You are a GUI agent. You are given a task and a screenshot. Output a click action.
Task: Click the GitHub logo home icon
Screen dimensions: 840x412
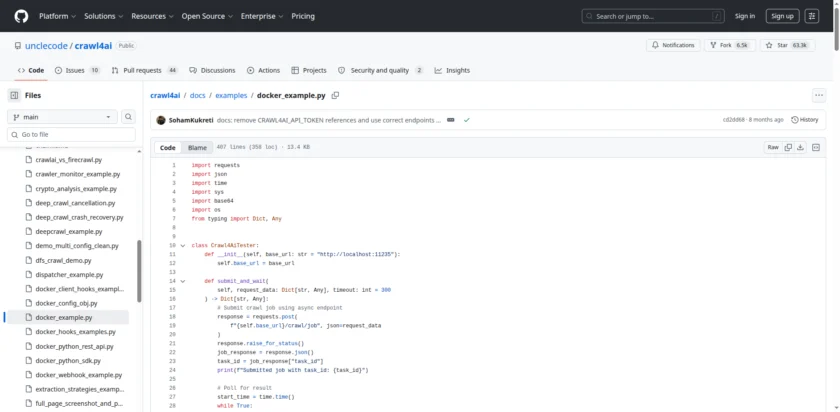21,16
